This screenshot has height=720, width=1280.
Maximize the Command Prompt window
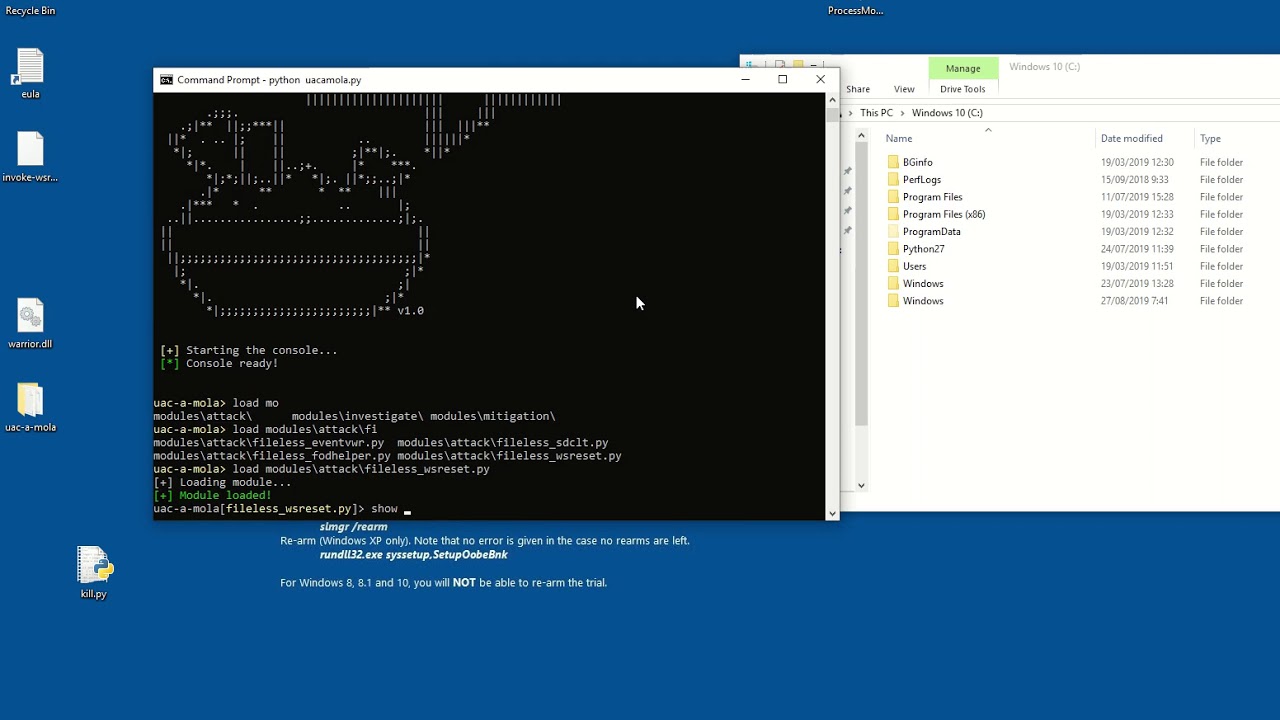point(783,79)
